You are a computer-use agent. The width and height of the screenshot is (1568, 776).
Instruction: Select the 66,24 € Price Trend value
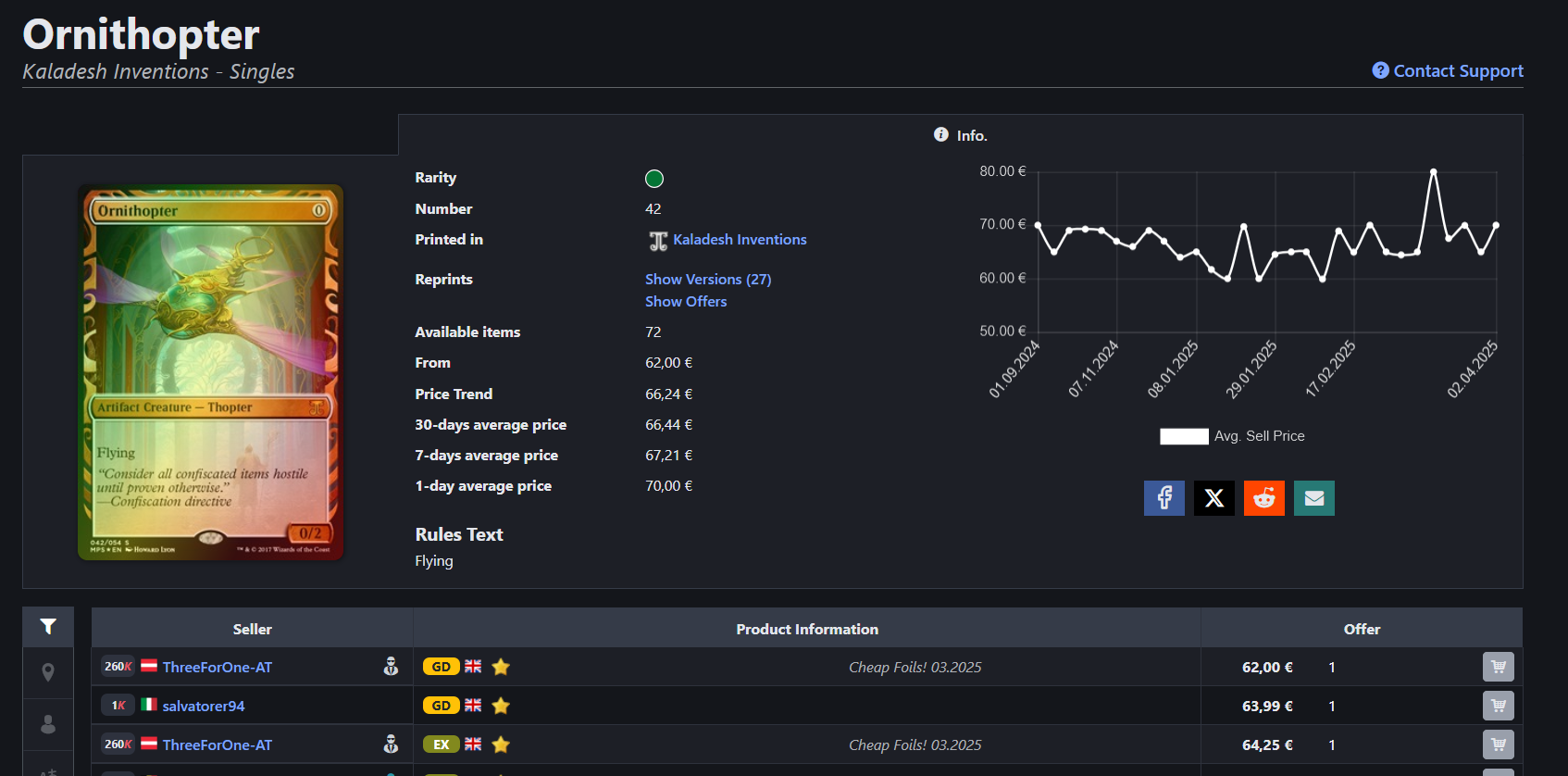(669, 394)
